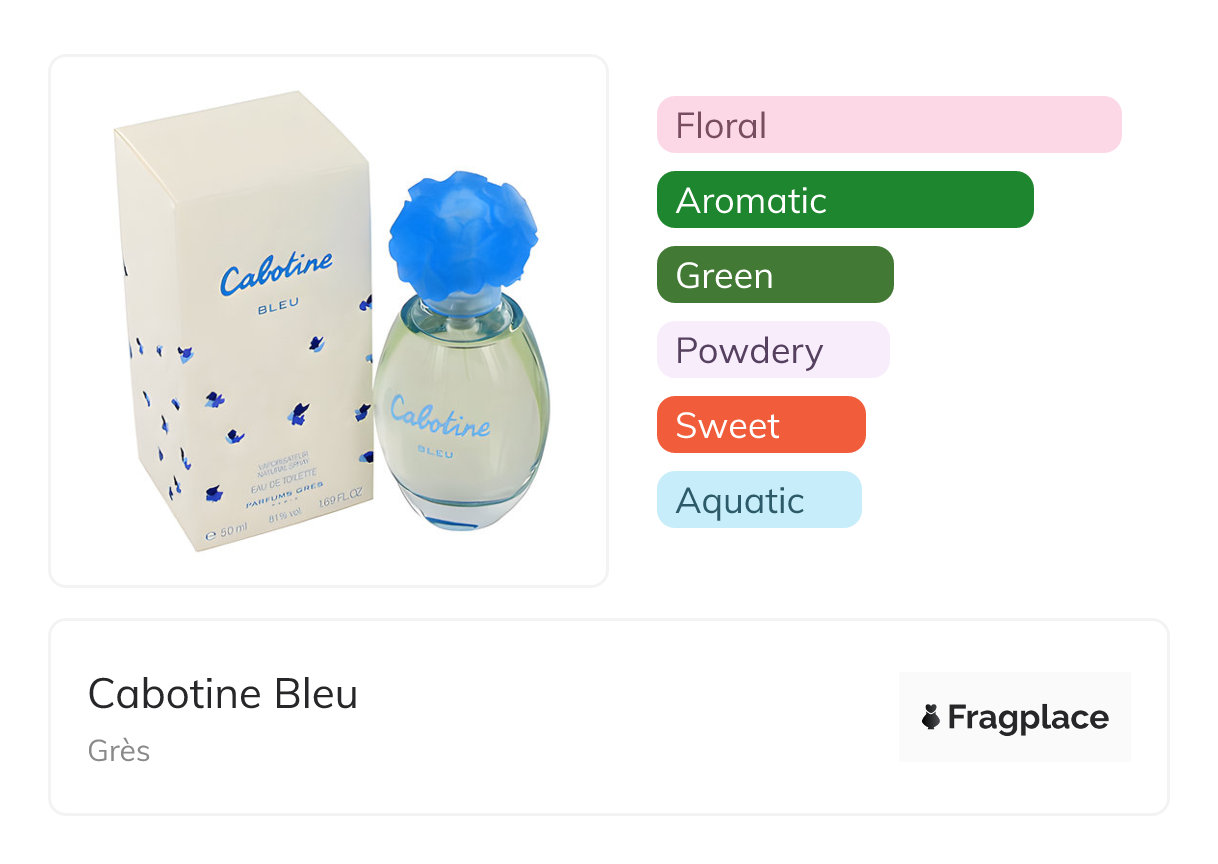Click the orange Sweet accord bar
Image resolution: width=1218 pixels, height=864 pixels.
click(x=760, y=425)
